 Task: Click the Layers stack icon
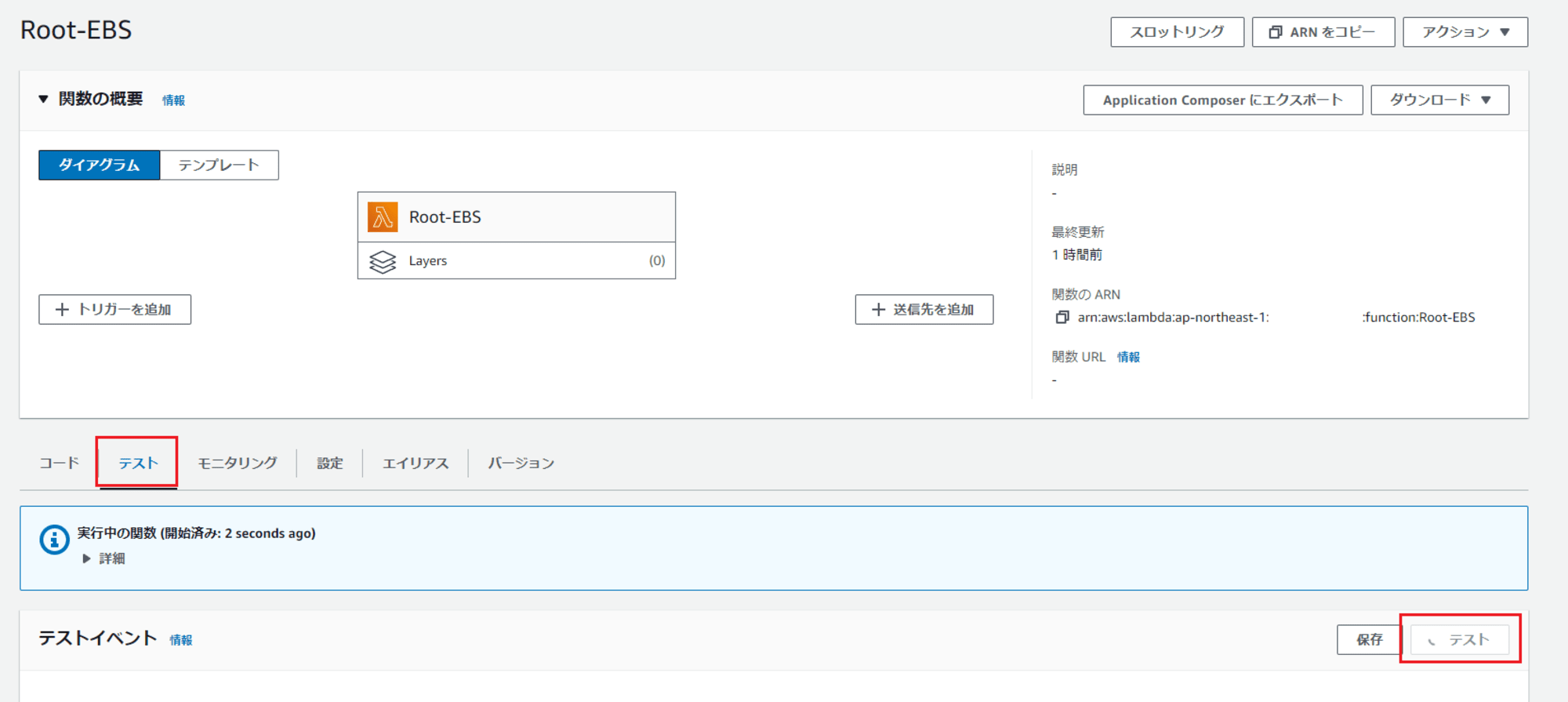(x=383, y=261)
